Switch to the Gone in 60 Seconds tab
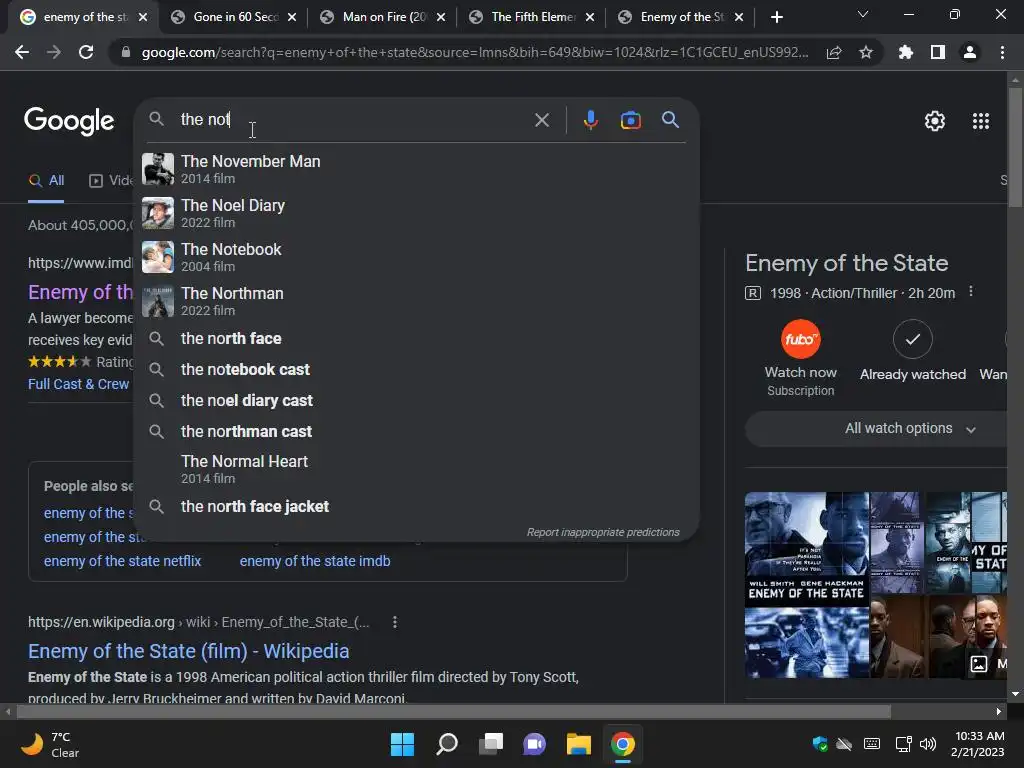Viewport: 1024px width, 768px height. (225, 17)
